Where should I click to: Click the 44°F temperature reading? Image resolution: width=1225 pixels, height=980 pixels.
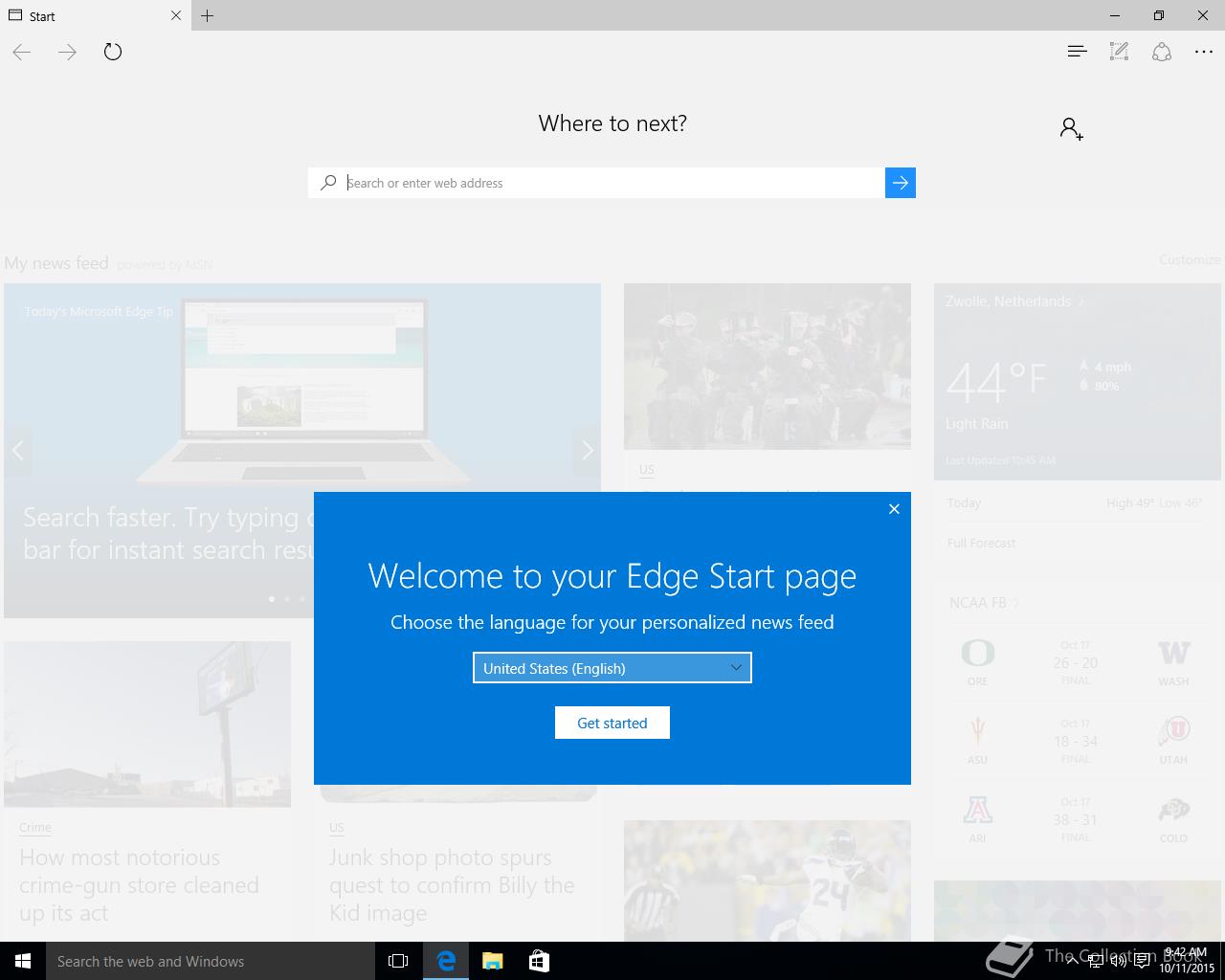click(996, 381)
